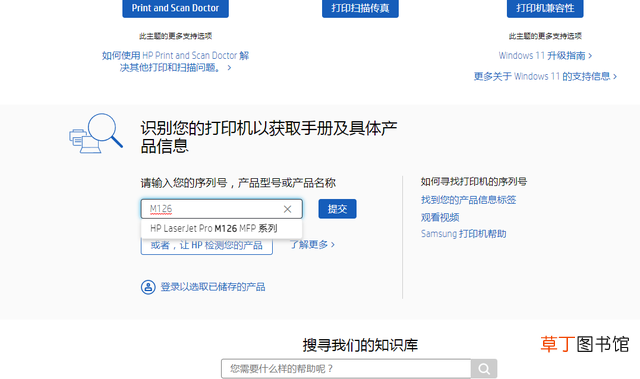Click the 如何寻找打印机的序列号 heading text

(474, 182)
